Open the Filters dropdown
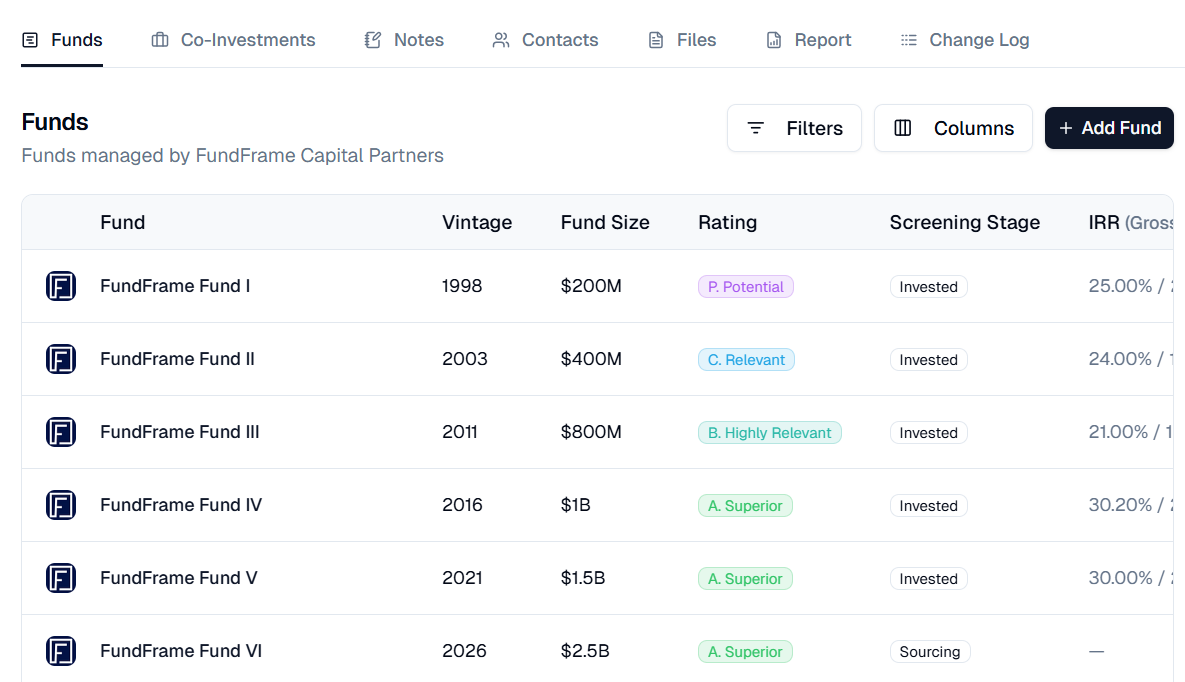 794,128
